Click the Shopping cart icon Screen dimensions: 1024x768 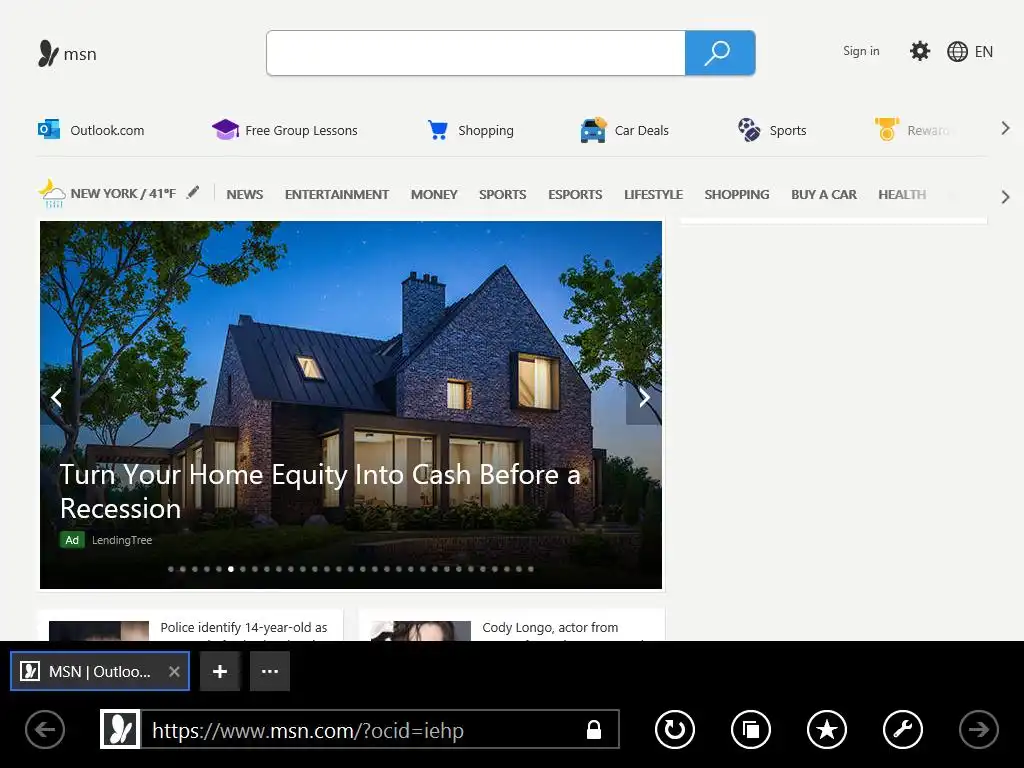coord(438,130)
